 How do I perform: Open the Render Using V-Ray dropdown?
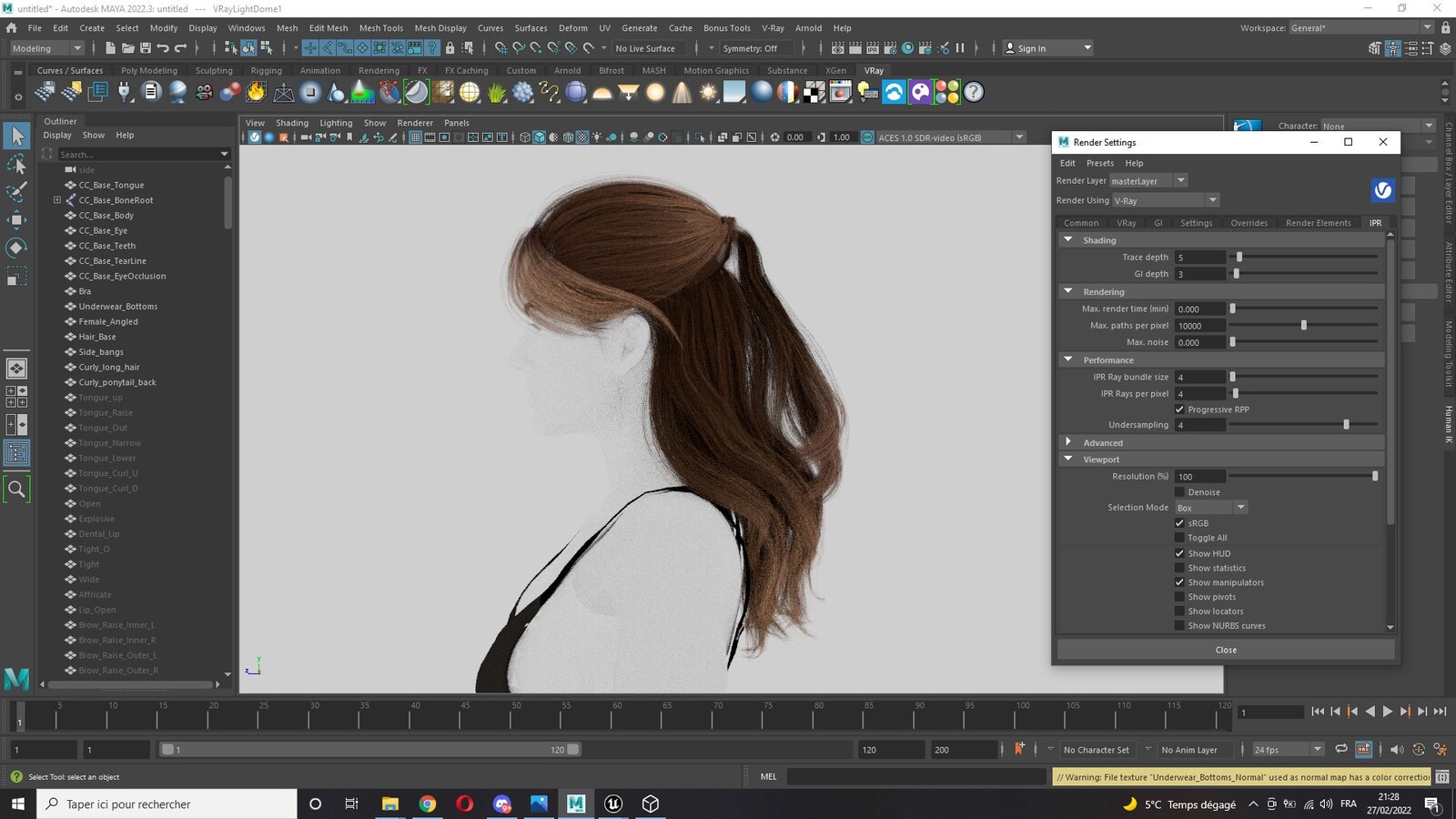point(1165,200)
